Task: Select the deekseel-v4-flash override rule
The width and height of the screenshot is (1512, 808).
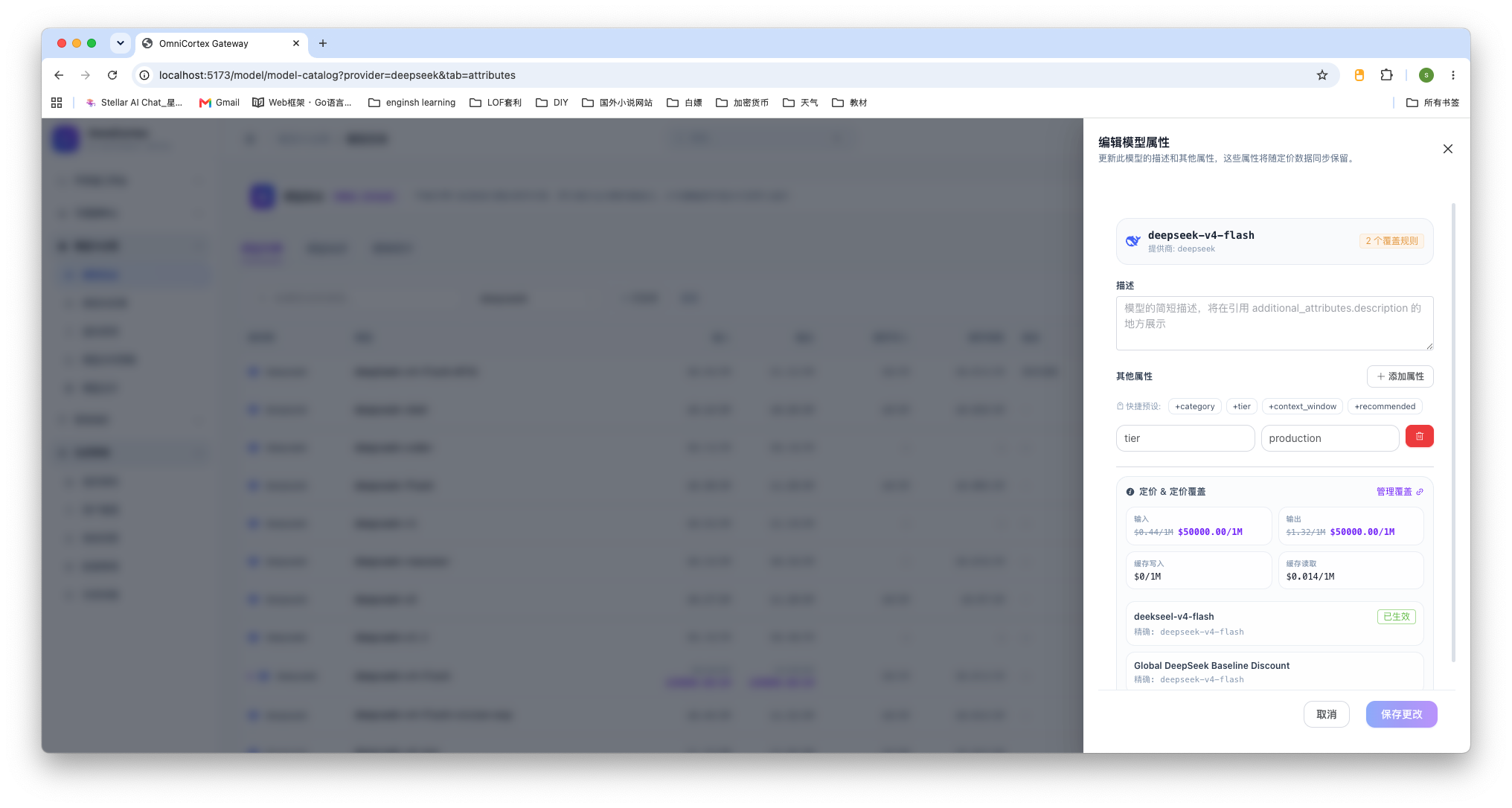Action: coord(1274,623)
